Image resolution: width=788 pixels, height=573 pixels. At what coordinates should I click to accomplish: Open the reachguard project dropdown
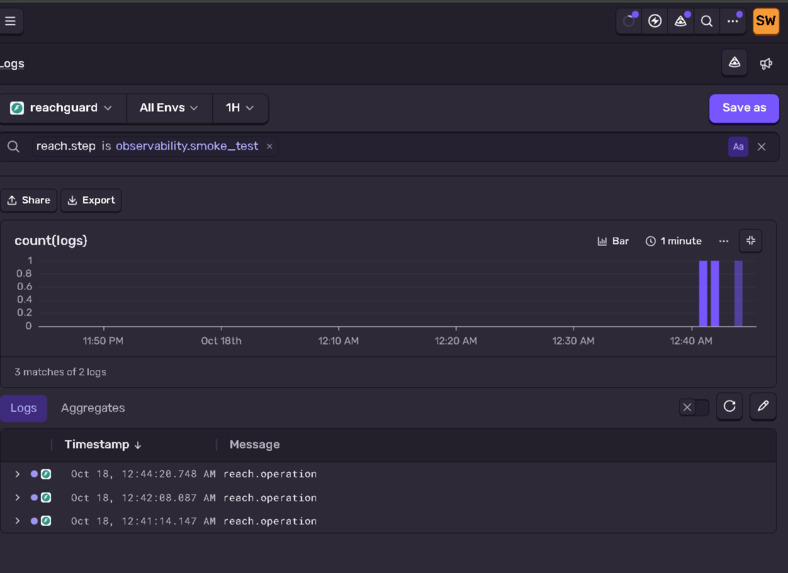click(x=61, y=108)
